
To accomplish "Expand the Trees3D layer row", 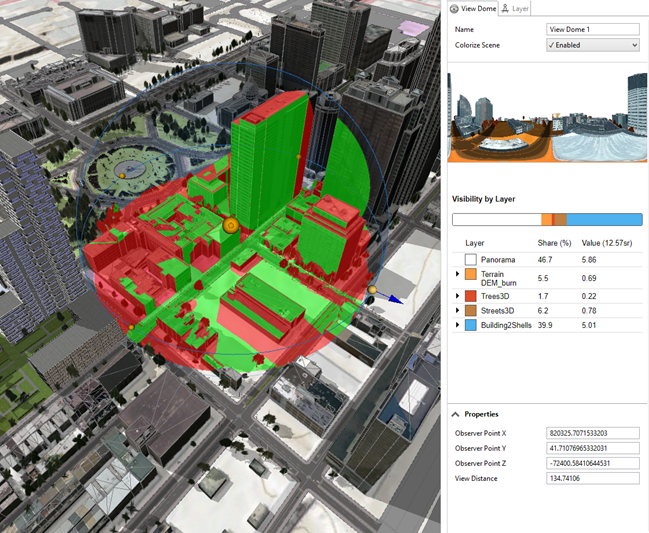I will (458, 296).
